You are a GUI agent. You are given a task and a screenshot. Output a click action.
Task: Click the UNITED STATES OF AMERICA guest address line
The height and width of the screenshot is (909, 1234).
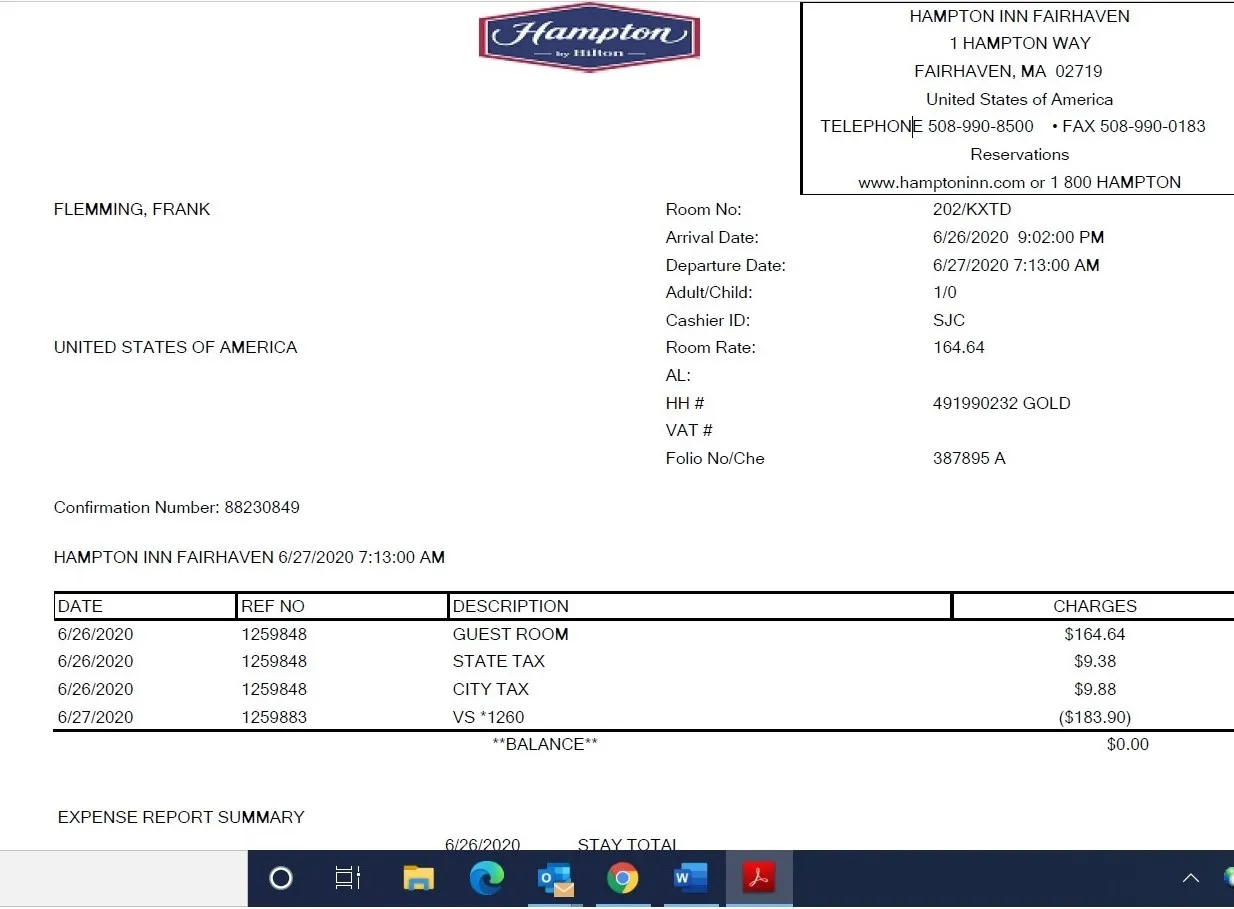(x=175, y=347)
